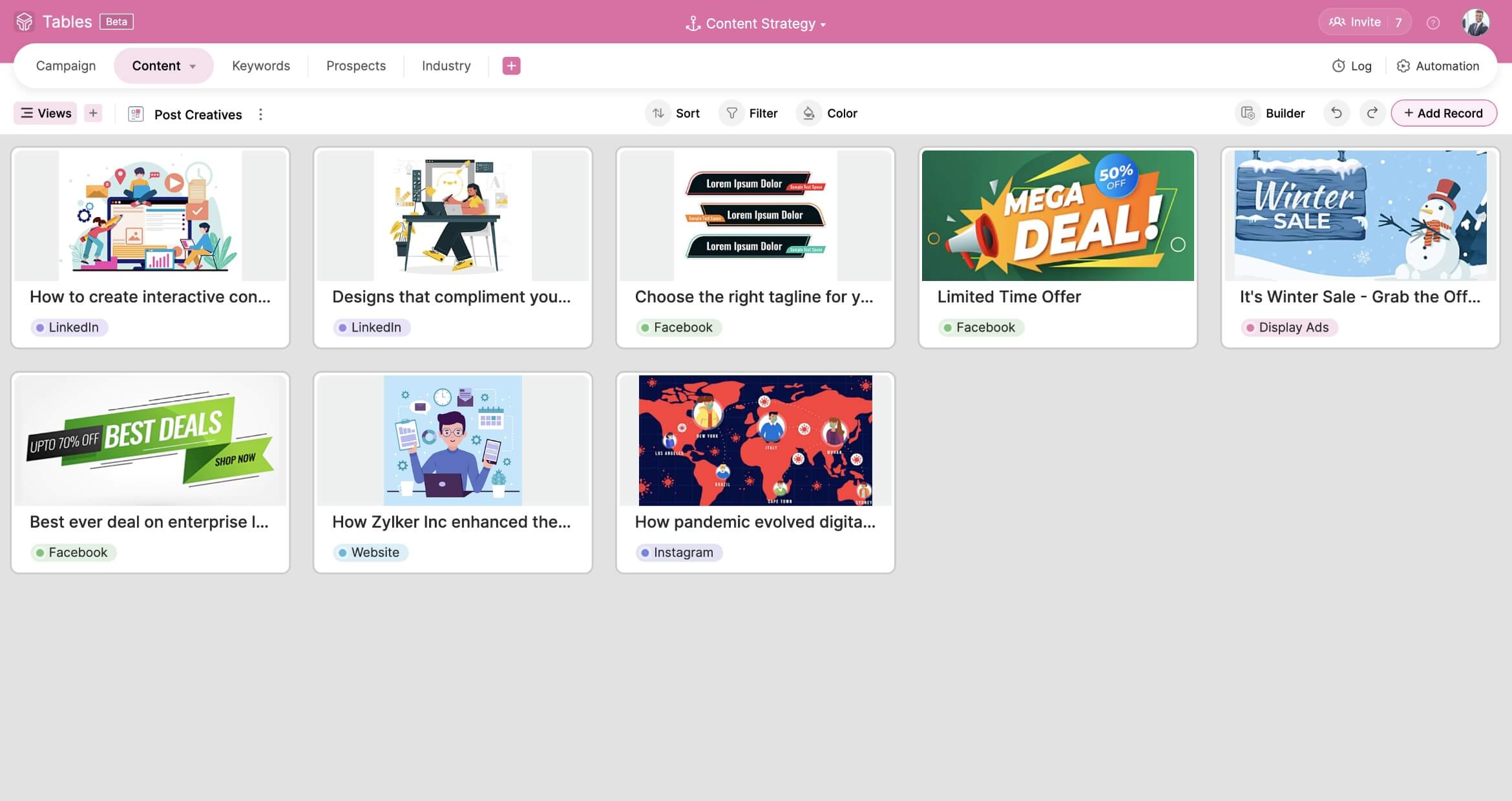This screenshot has width=1512, height=801.
Task: Click the redo arrow icon
Action: tap(1372, 113)
